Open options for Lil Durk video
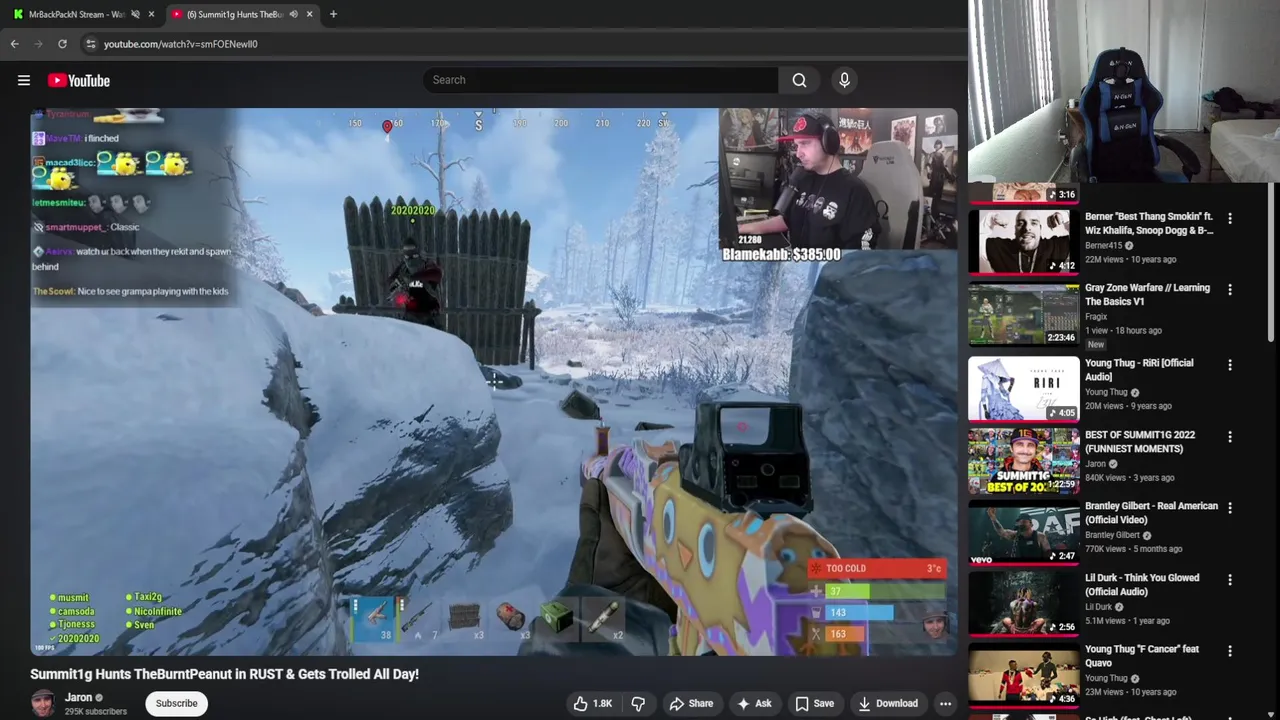 point(1230,580)
